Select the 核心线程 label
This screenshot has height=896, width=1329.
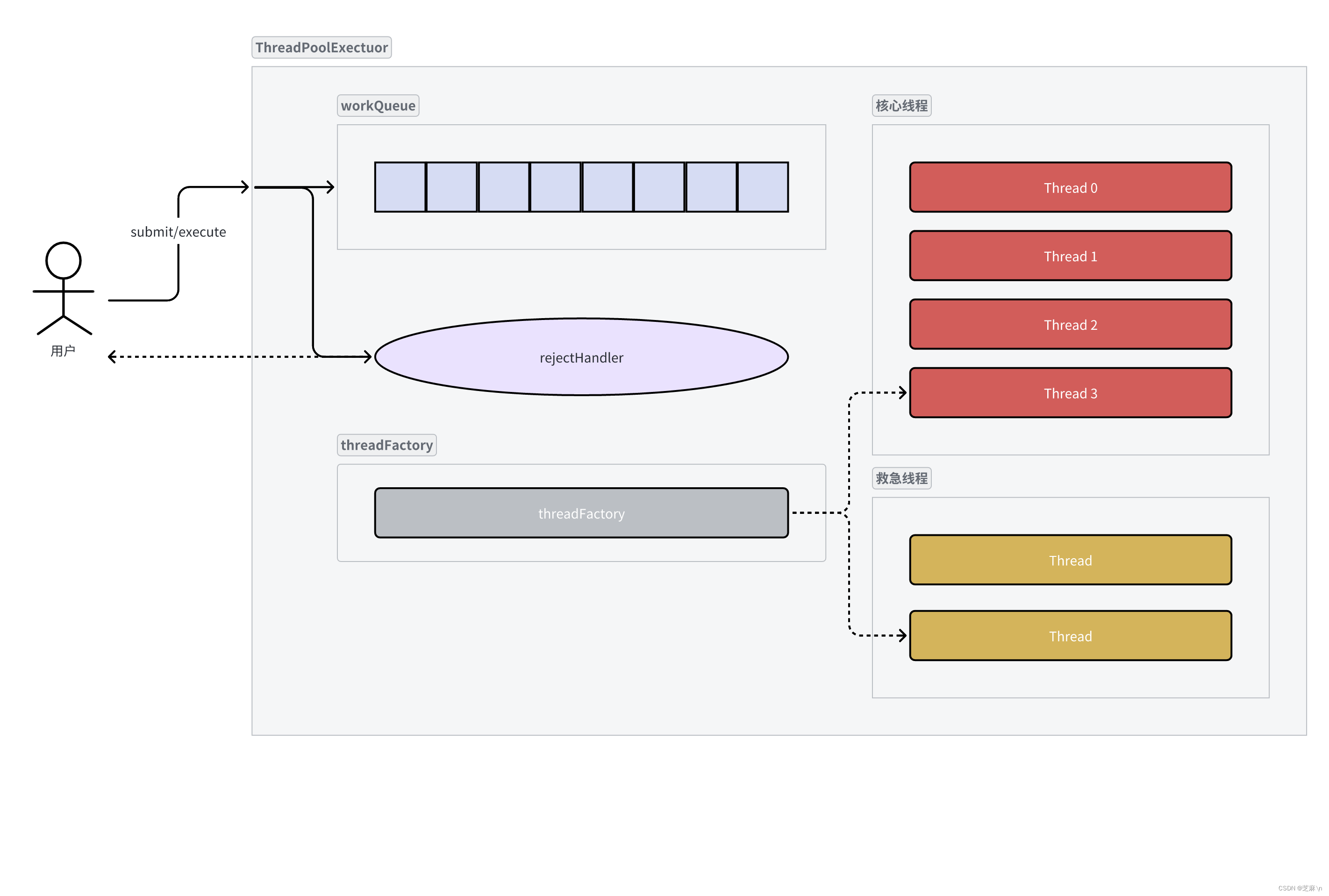(901, 106)
